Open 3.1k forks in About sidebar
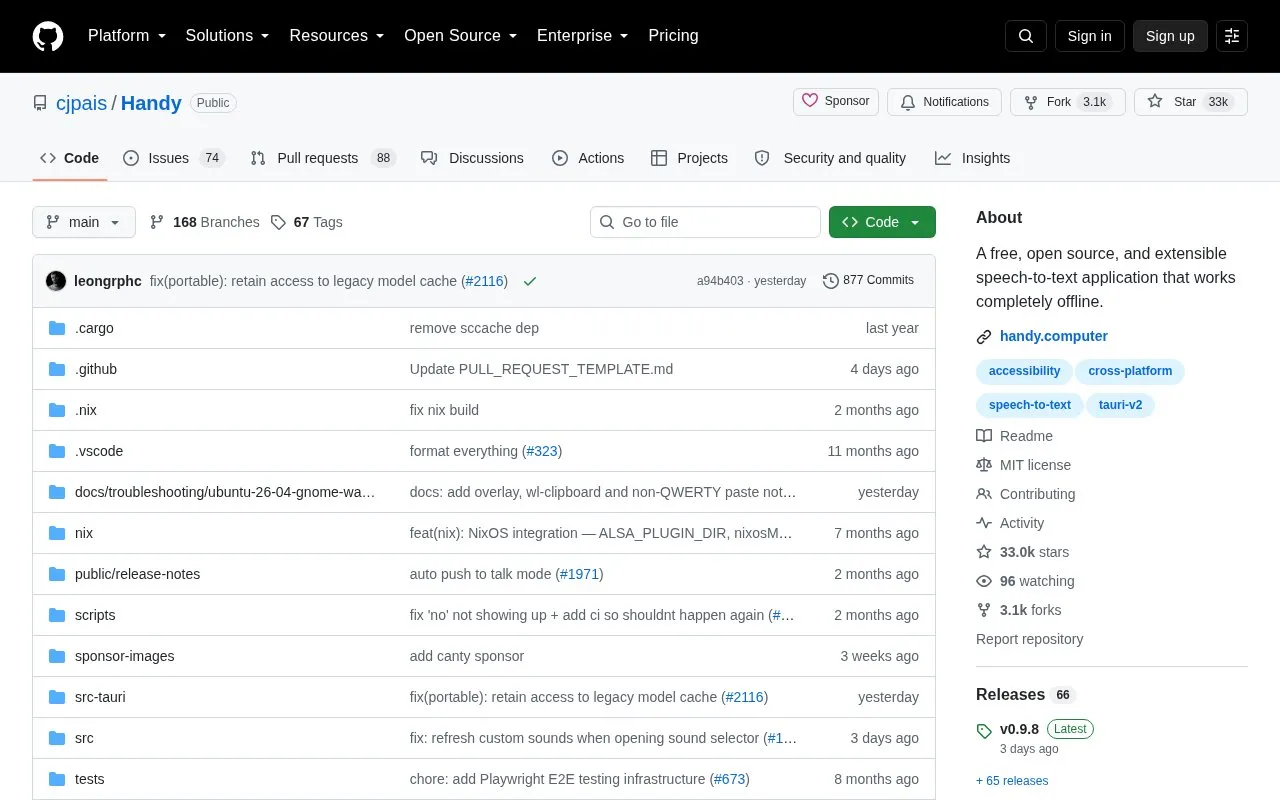Image resolution: width=1280 pixels, height=800 pixels. pos(1030,610)
